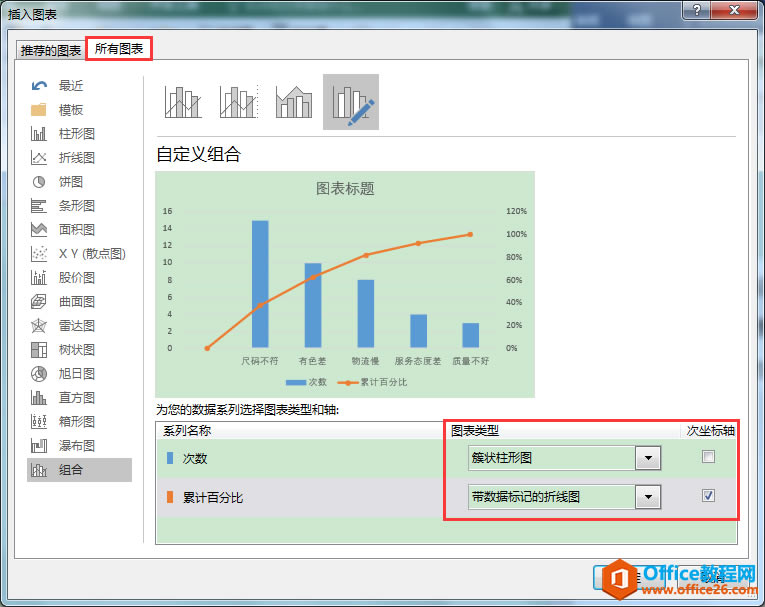Image resolution: width=765 pixels, height=607 pixels.
Task: Click the 图表标题 preview title
Action: click(345, 188)
